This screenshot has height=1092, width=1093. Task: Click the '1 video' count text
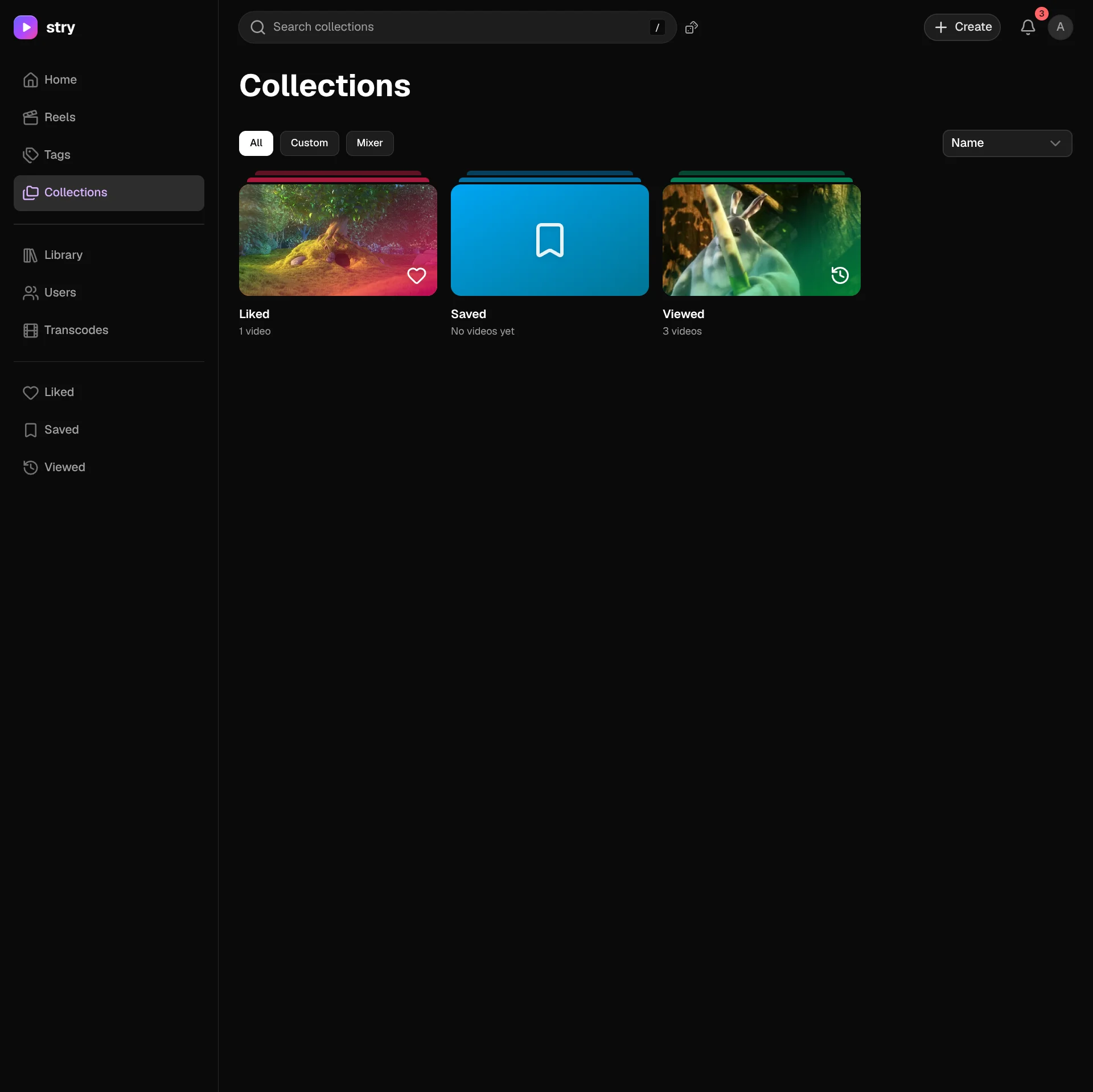click(x=255, y=331)
